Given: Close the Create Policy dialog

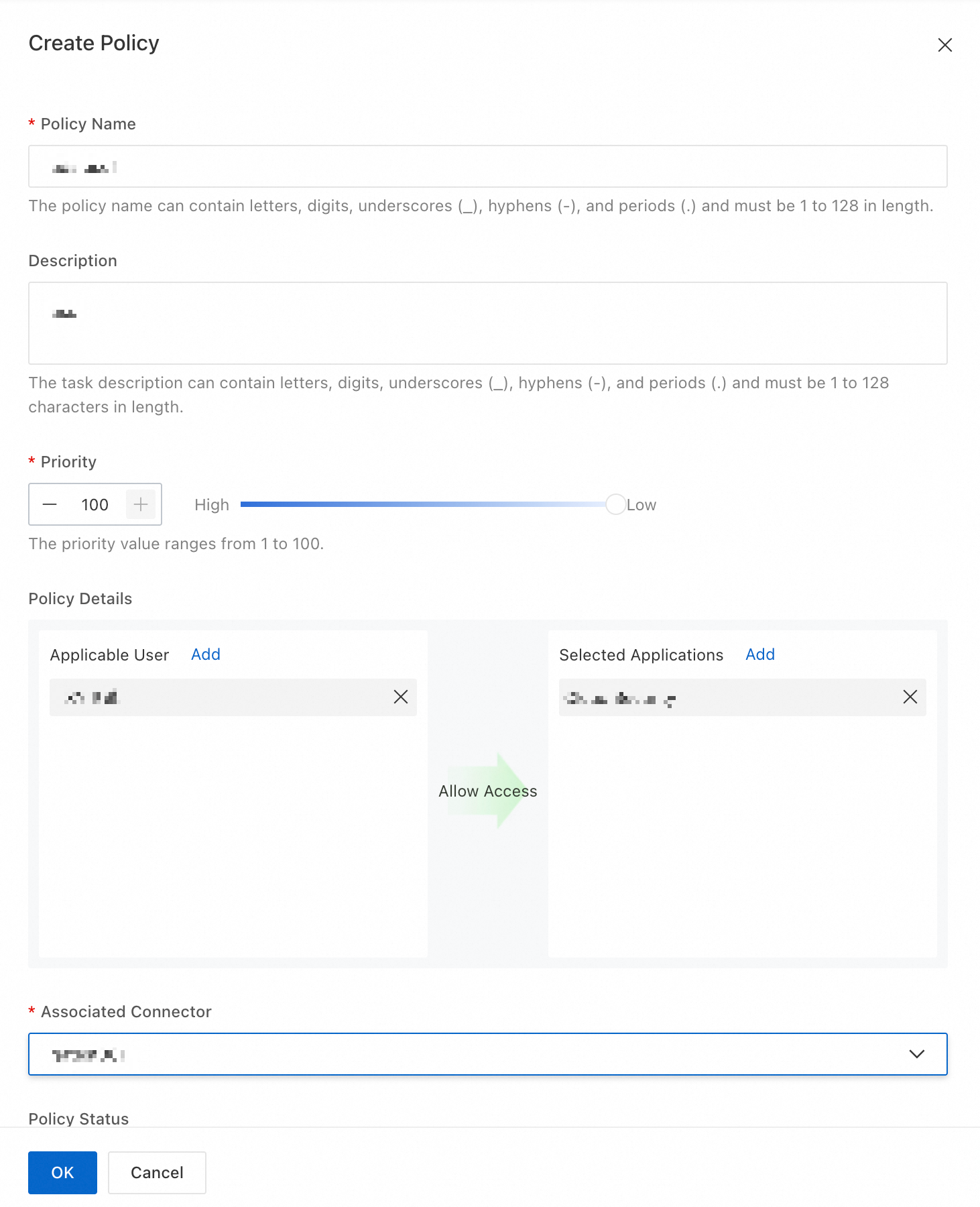Looking at the screenshot, I should [944, 45].
